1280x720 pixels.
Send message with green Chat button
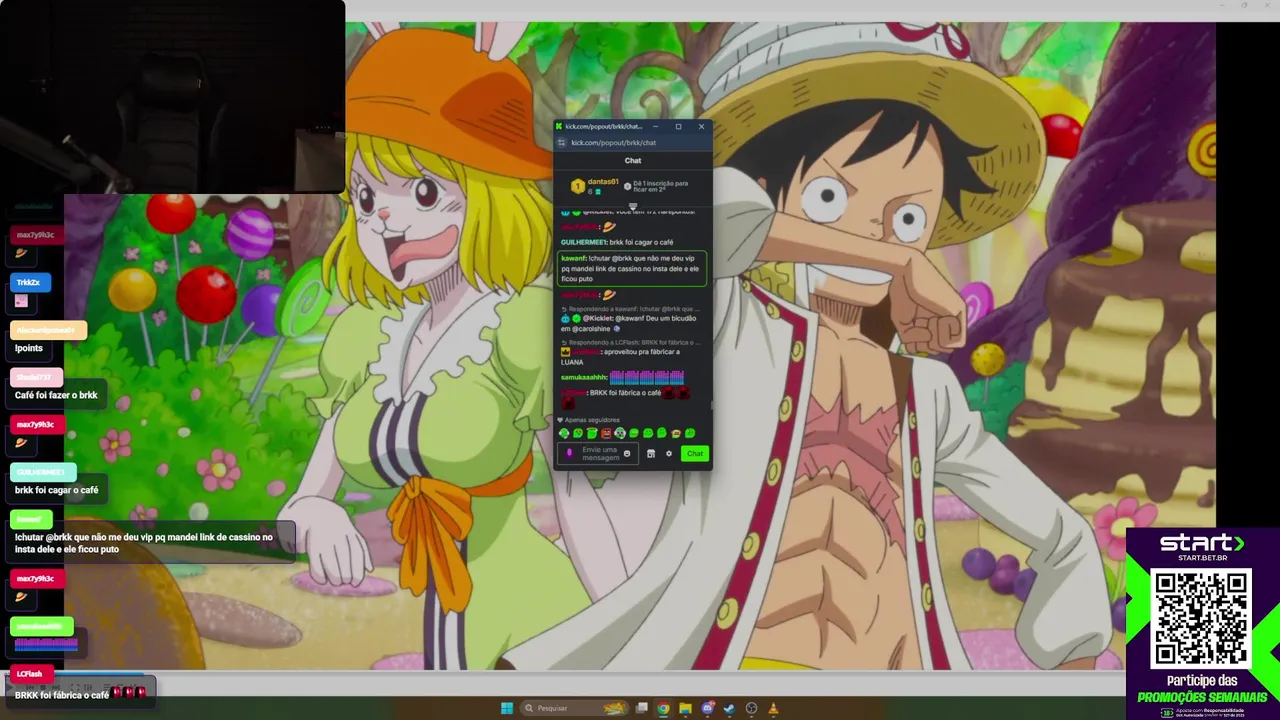[695, 454]
